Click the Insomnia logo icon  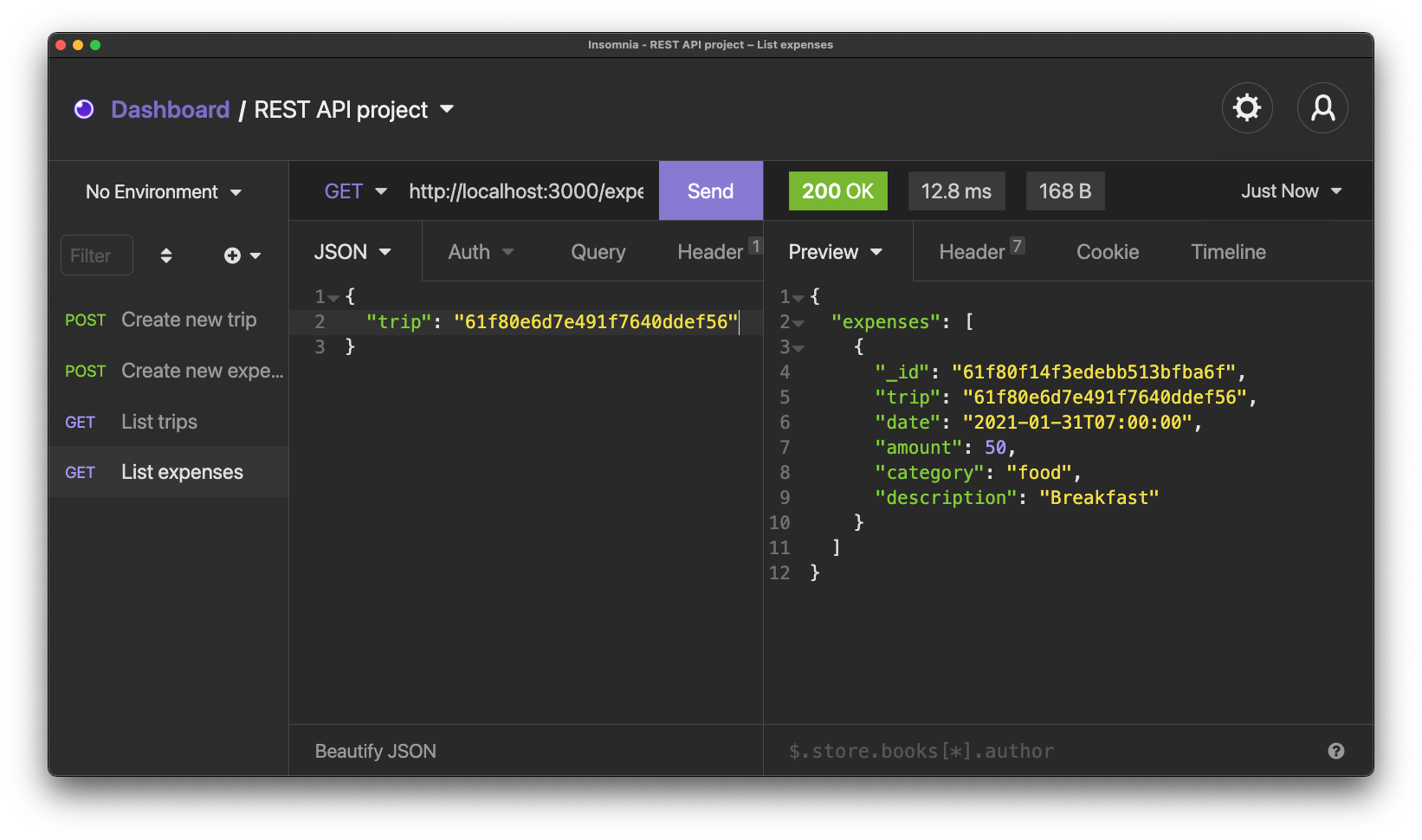click(x=84, y=109)
